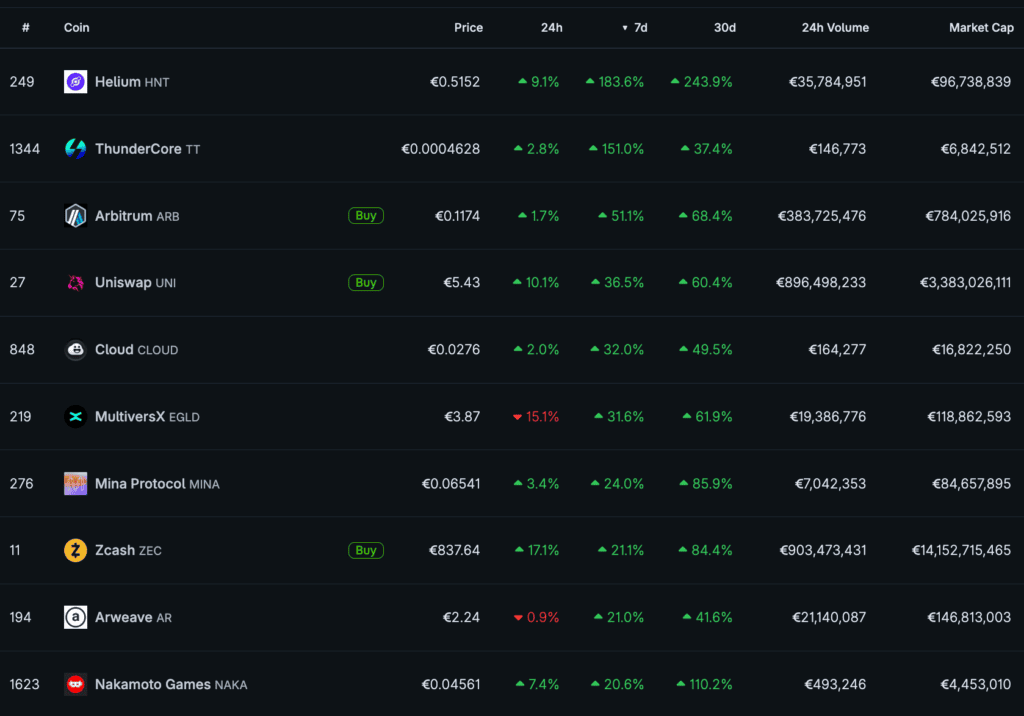Screen dimensions: 1024x716
Task: Click the Helium coin logo icon
Action: click(75, 82)
